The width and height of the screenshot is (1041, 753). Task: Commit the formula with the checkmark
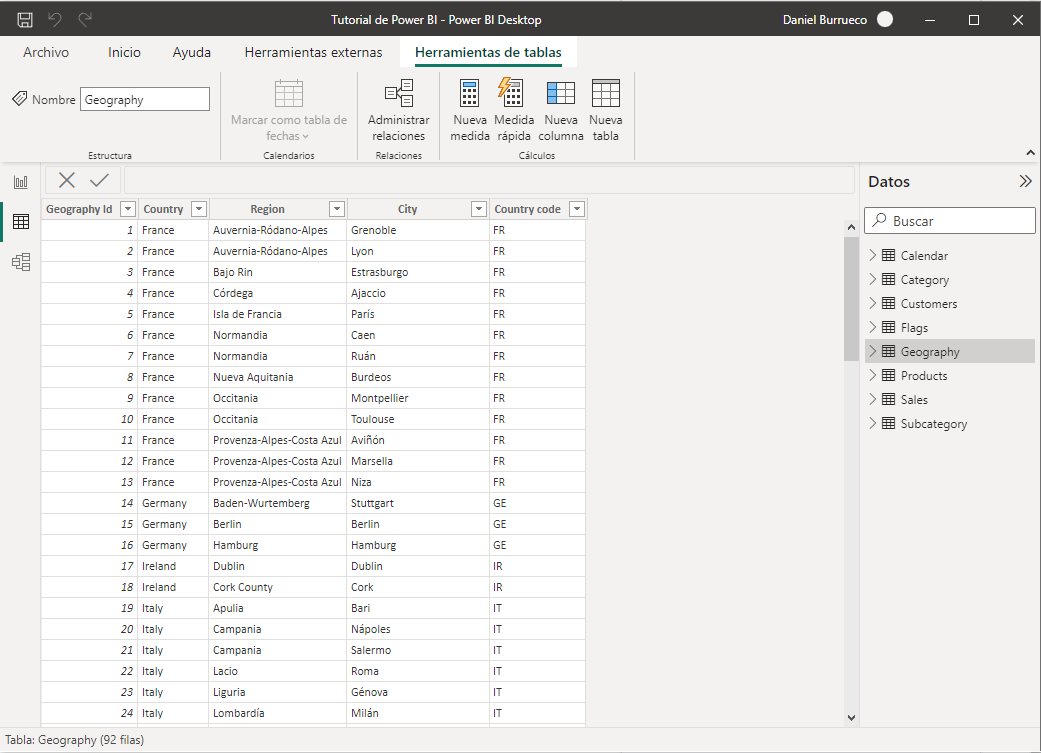click(99, 180)
